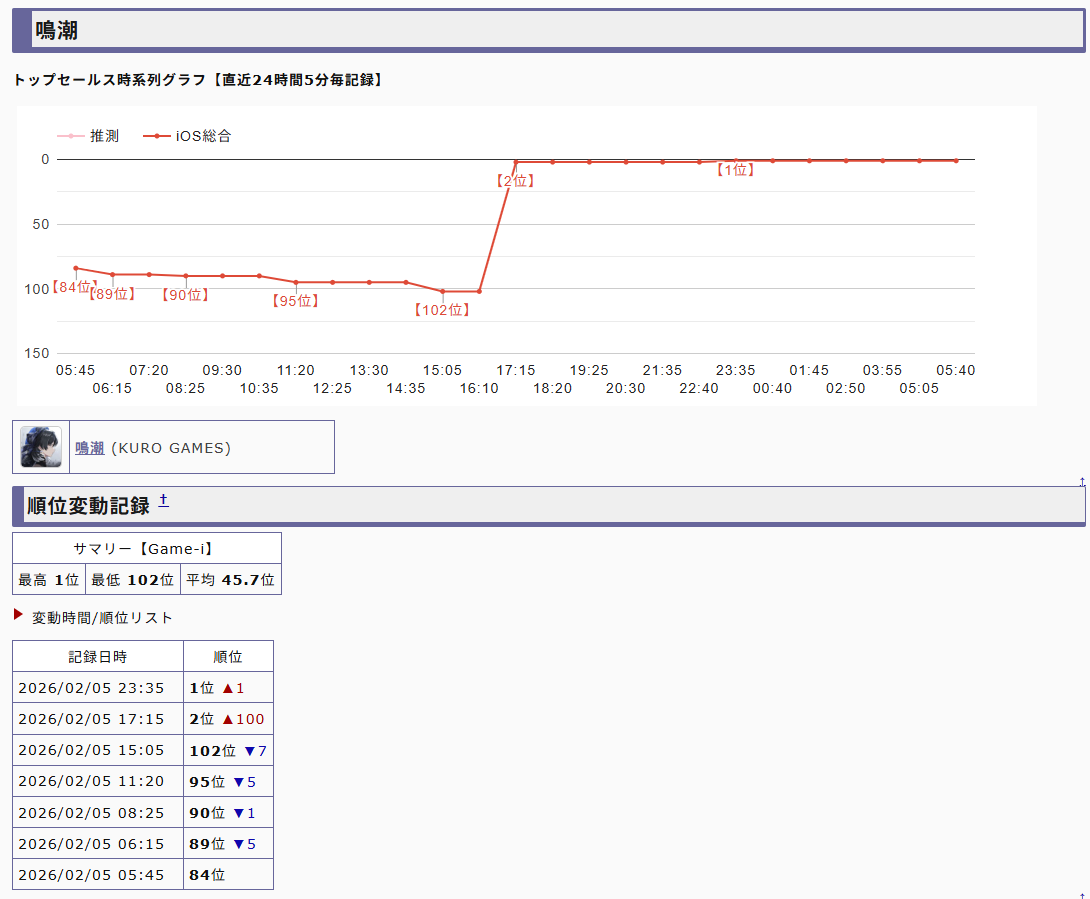Image resolution: width=1090 pixels, height=899 pixels.
Task: Click the 平均 45.7位 summary cell
Action: point(231,579)
